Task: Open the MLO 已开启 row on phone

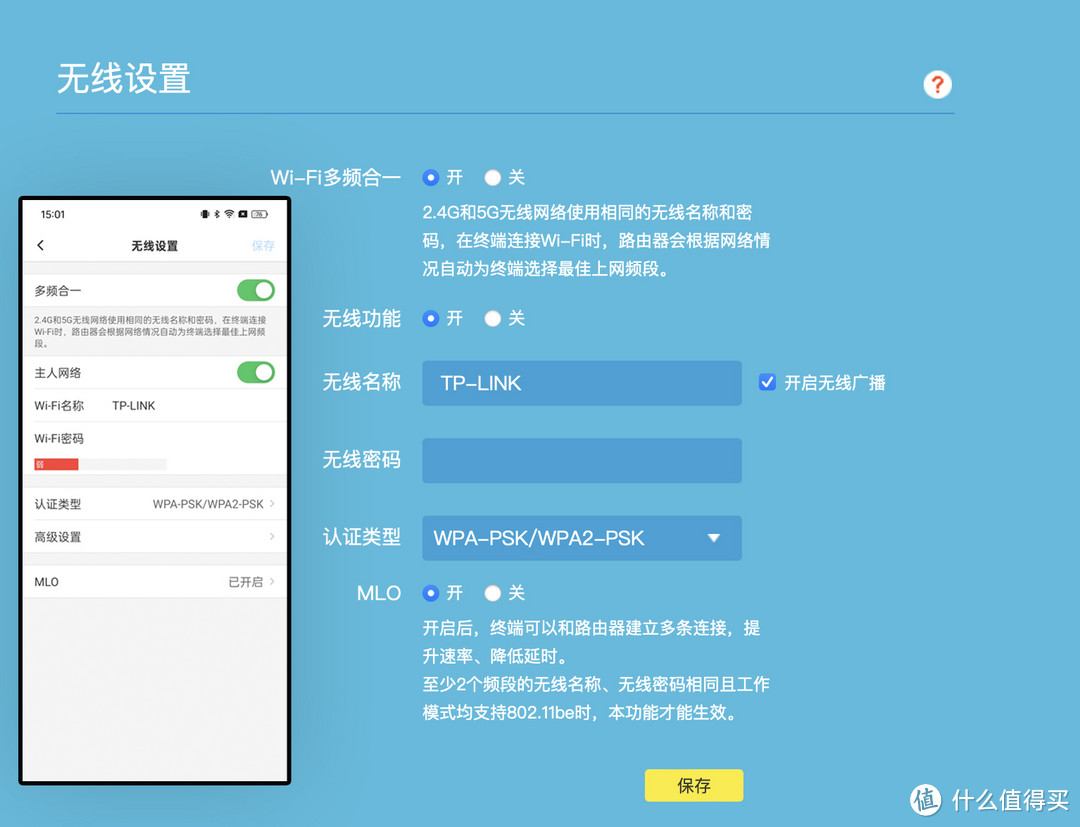Action: pyautogui.click(x=155, y=582)
